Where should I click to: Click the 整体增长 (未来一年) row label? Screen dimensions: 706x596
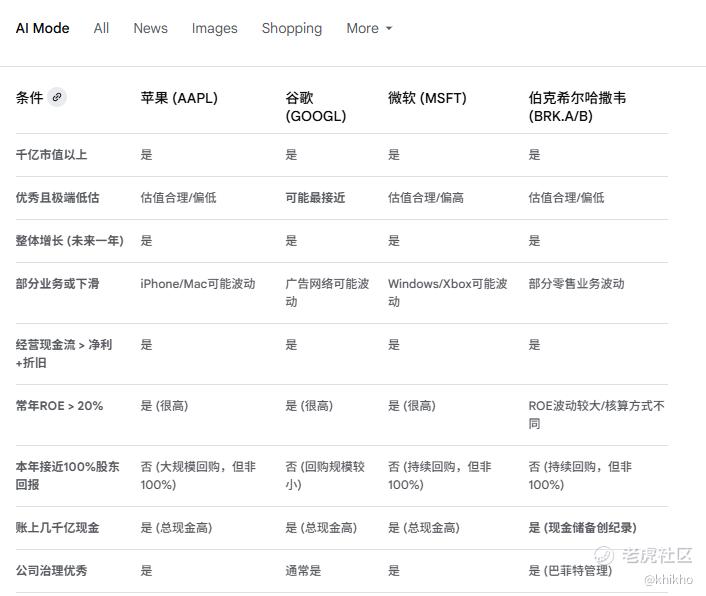coord(70,241)
